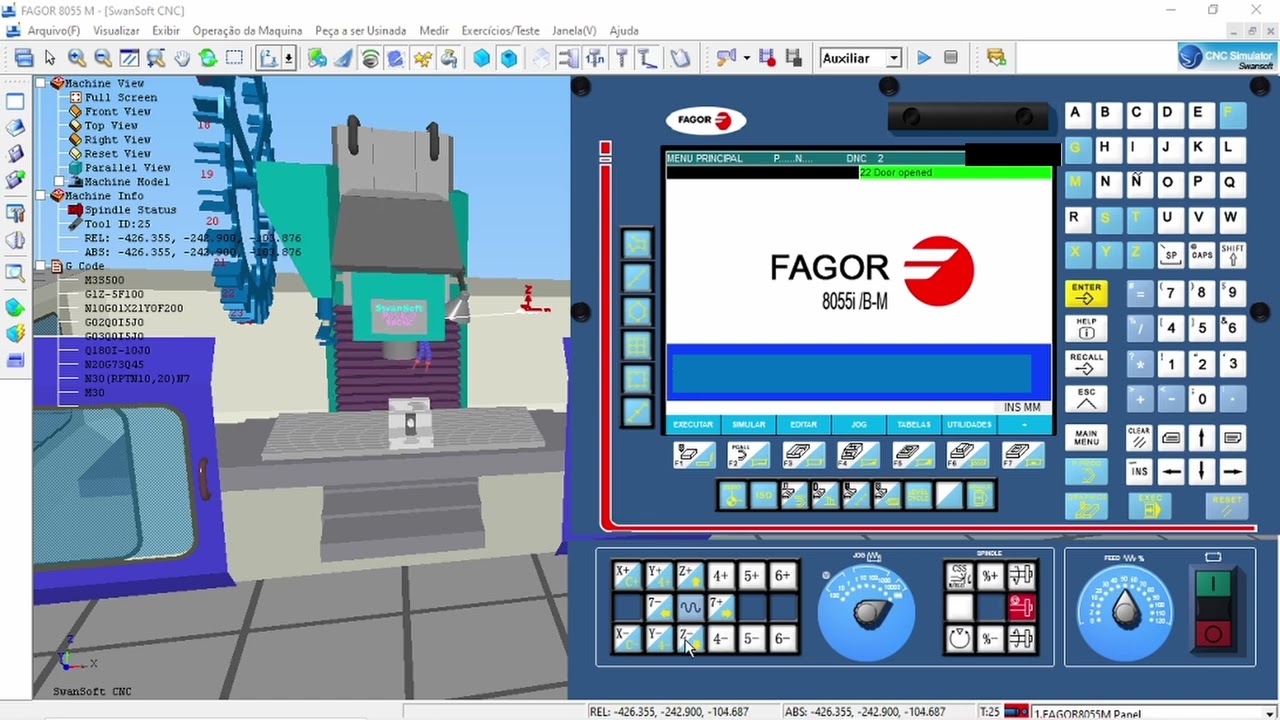Click the start recording video icon
The width and height of the screenshot is (1280, 720).
point(767,58)
